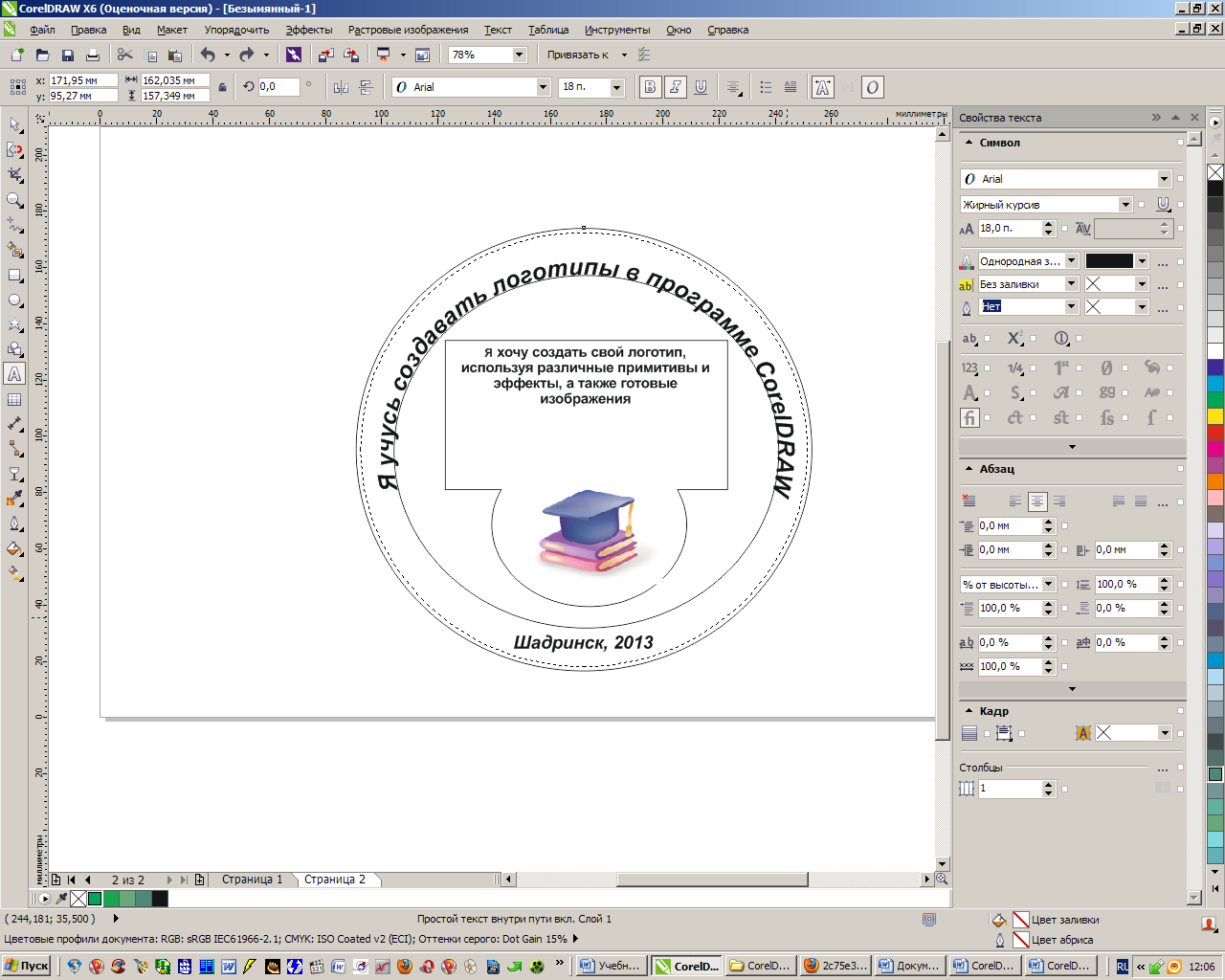
Task: Open the Привязать к dropdown
Action: click(624, 55)
